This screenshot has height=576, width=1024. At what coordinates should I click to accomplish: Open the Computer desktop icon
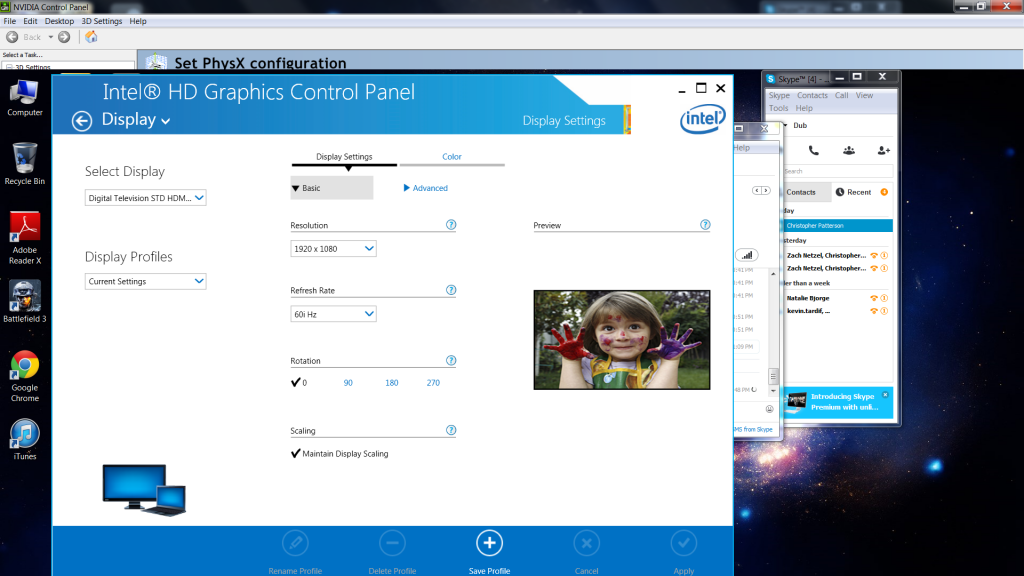(x=25, y=98)
